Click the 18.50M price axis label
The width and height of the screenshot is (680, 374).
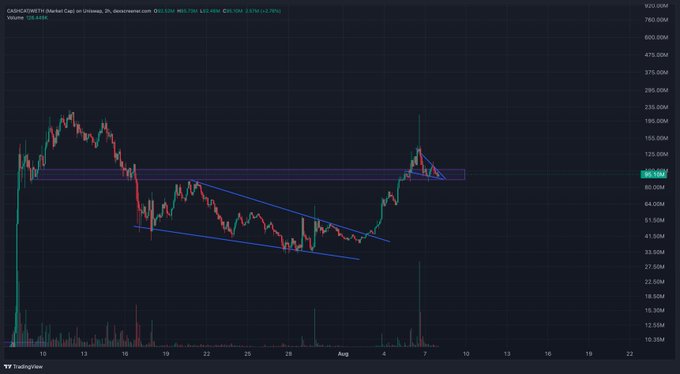point(655,296)
